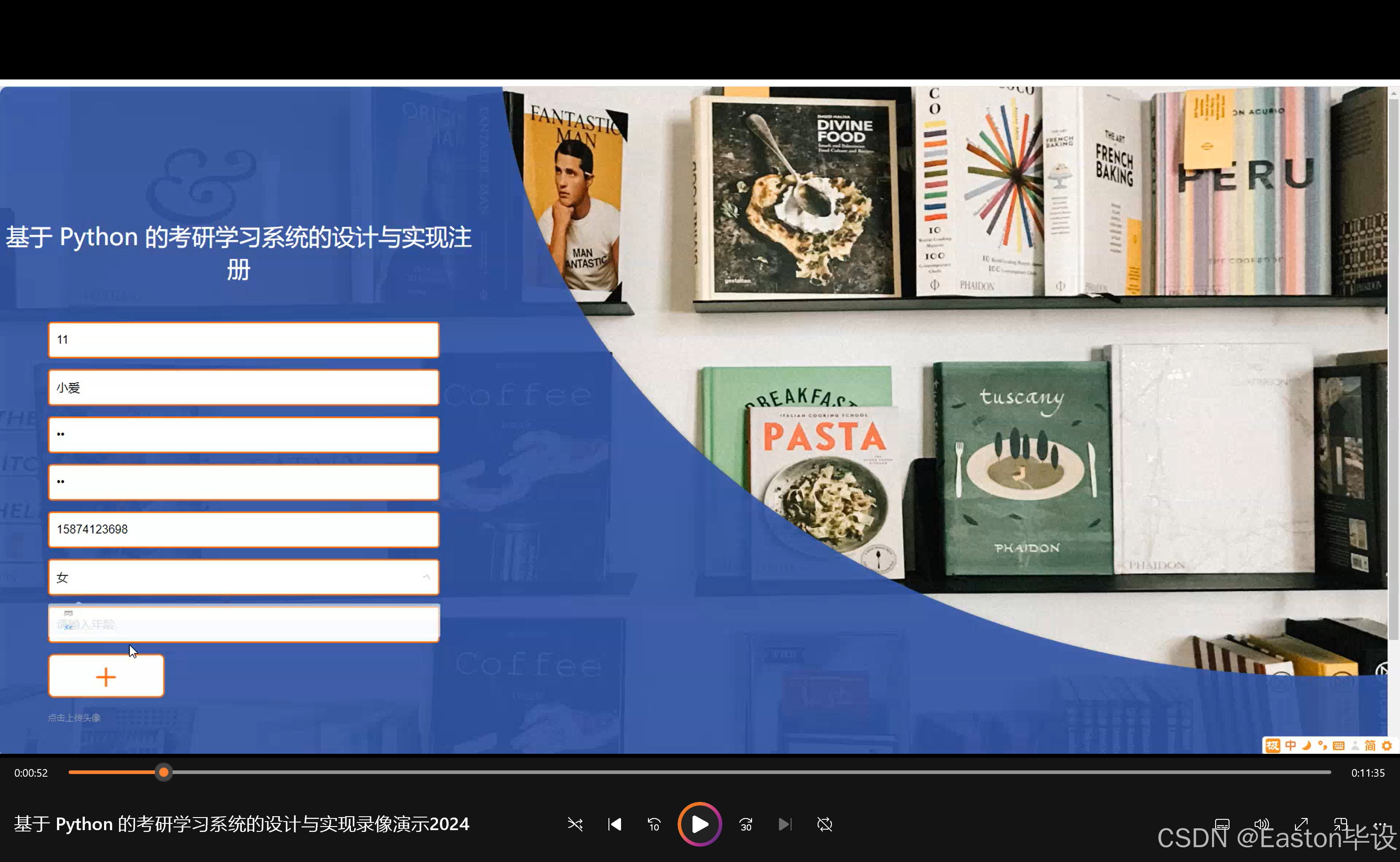Click the total duration 0:11:35
Viewport: 1400px width, 862px height.
pos(1368,773)
